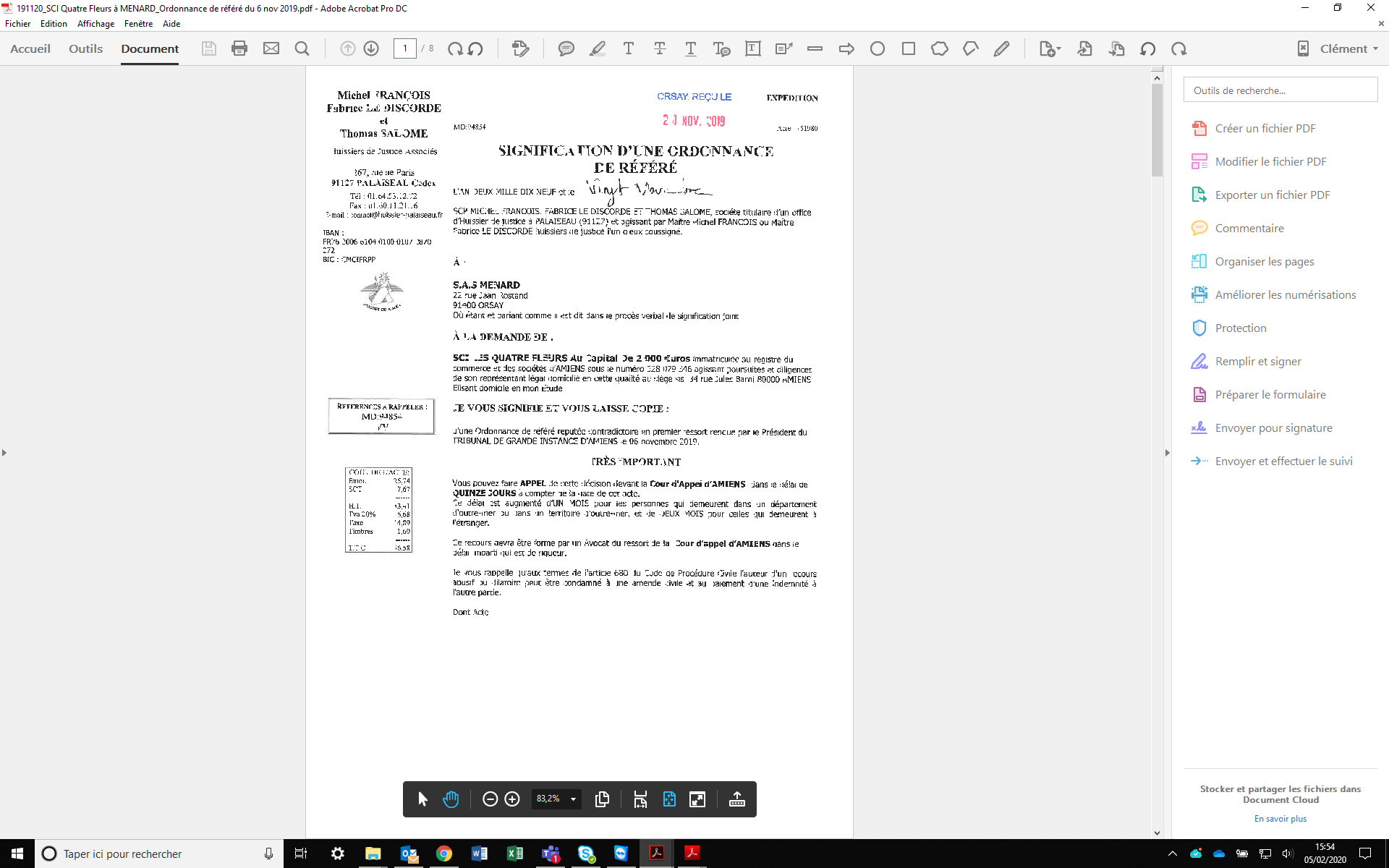Open the zoom percentage dropdown
This screenshot has height=868, width=1389.
(x=574, y=799)
